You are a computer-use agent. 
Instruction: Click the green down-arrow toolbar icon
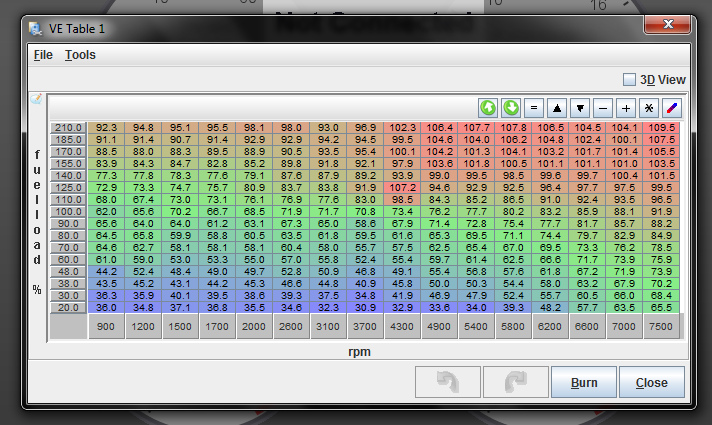(511, 107)
